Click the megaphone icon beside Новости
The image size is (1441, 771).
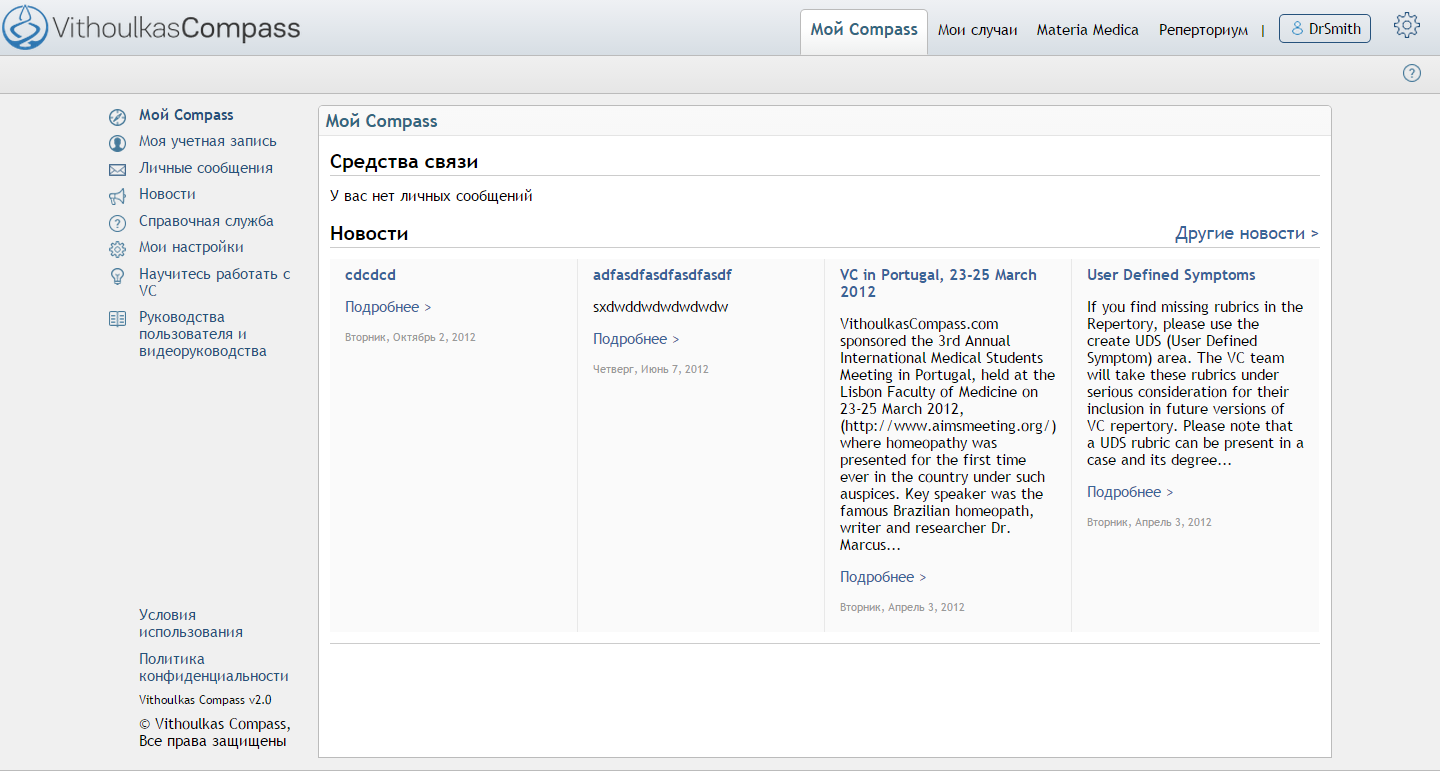click(x=117, y=196)
